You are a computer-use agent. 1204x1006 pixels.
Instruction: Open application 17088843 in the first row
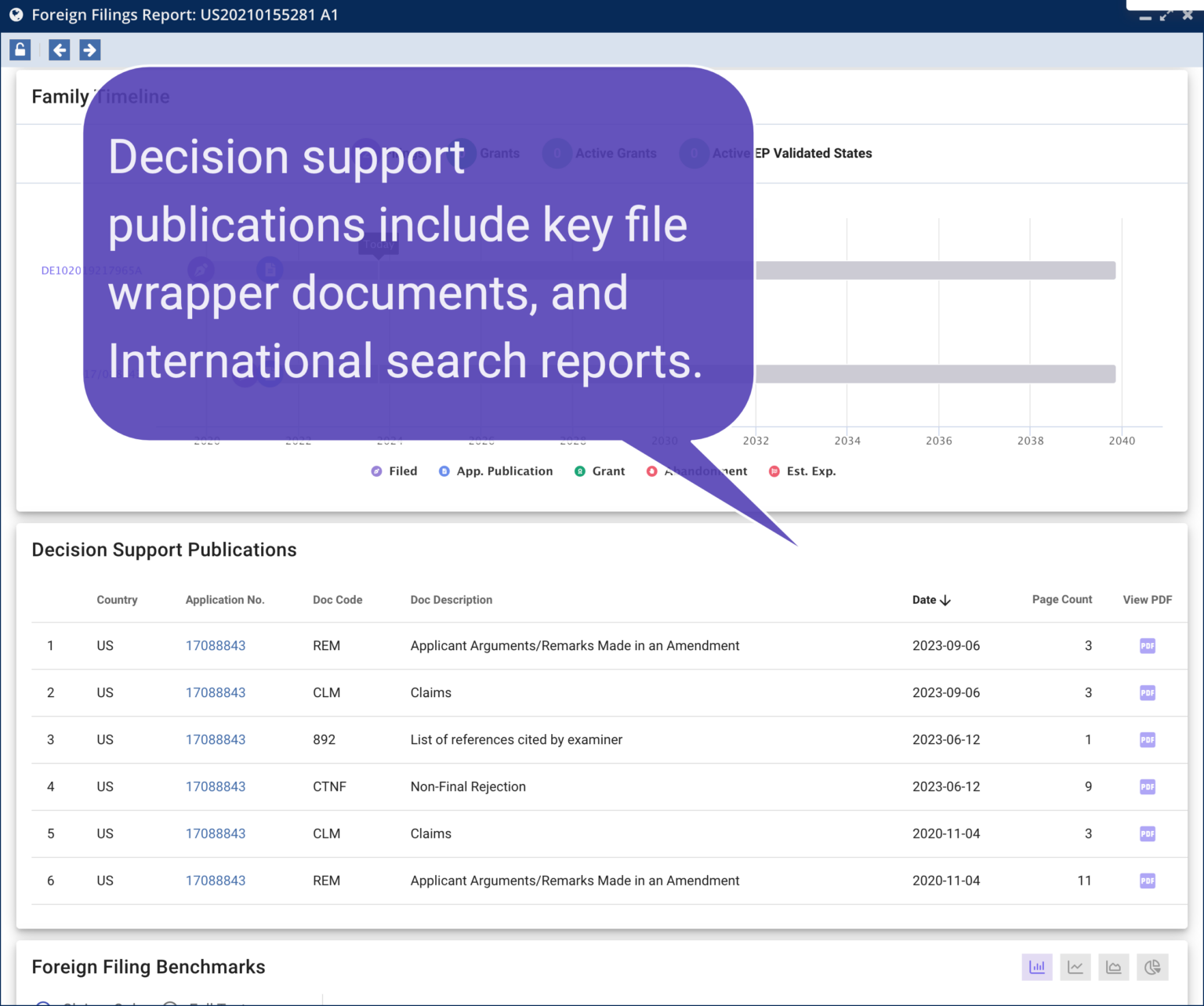(216, 645)
